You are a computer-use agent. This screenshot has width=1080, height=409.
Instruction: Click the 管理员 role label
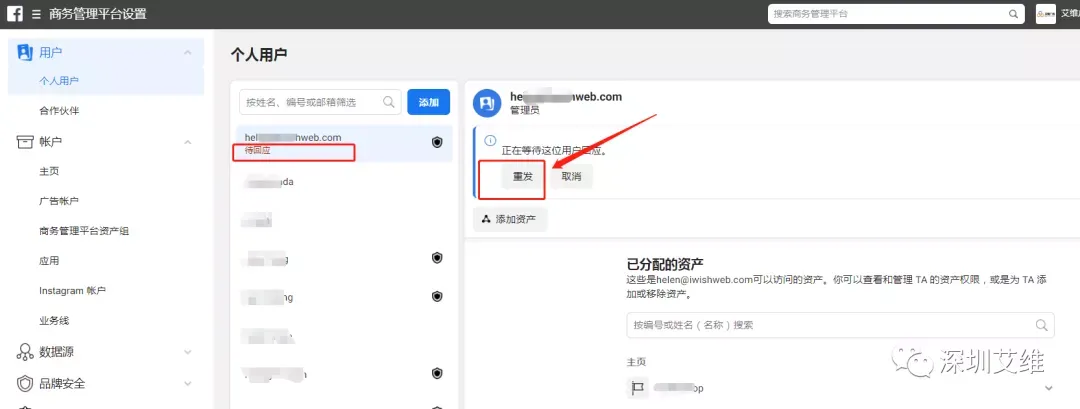(525, 110)
